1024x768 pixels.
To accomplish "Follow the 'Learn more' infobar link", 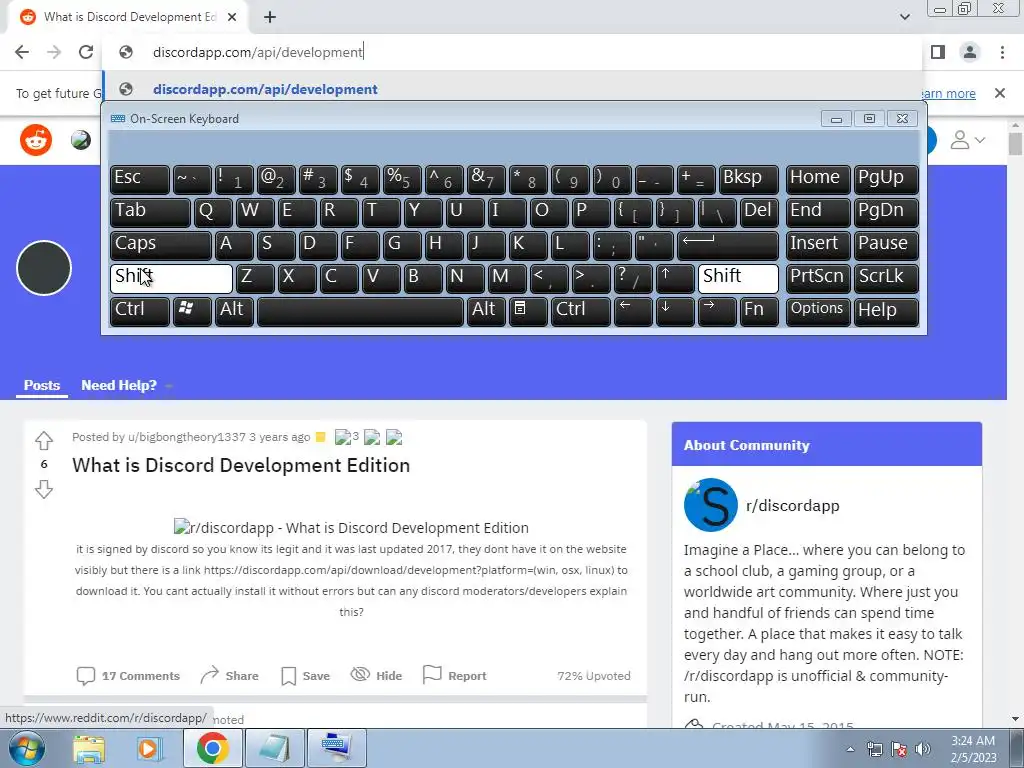I will click(948, 93).
